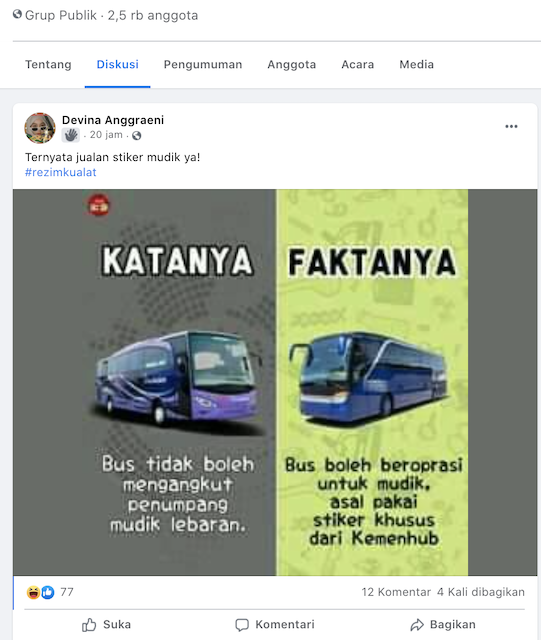Click the share arrow Bagikan icon
The width and height of the screenshot is (541, 640).
[417, 625]
